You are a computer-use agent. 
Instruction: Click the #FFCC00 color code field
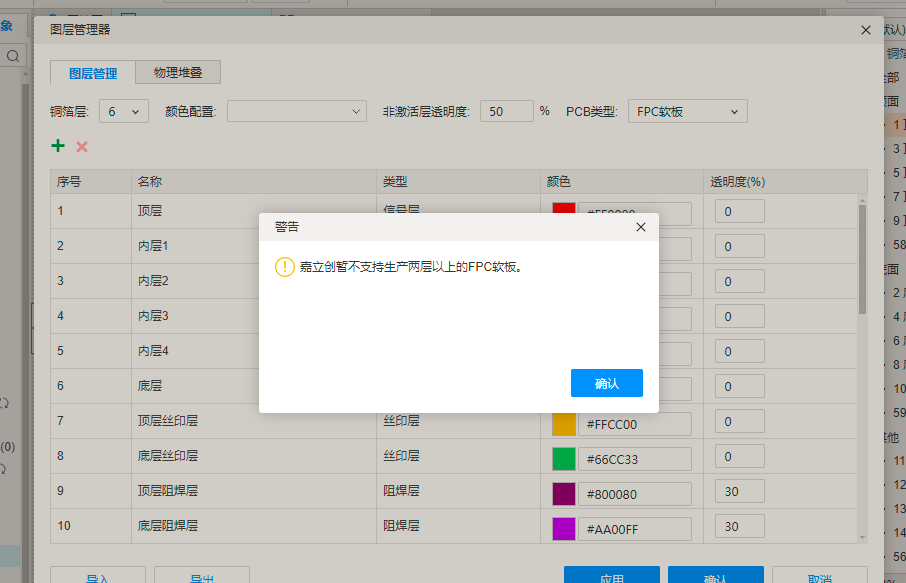point(634,424)
